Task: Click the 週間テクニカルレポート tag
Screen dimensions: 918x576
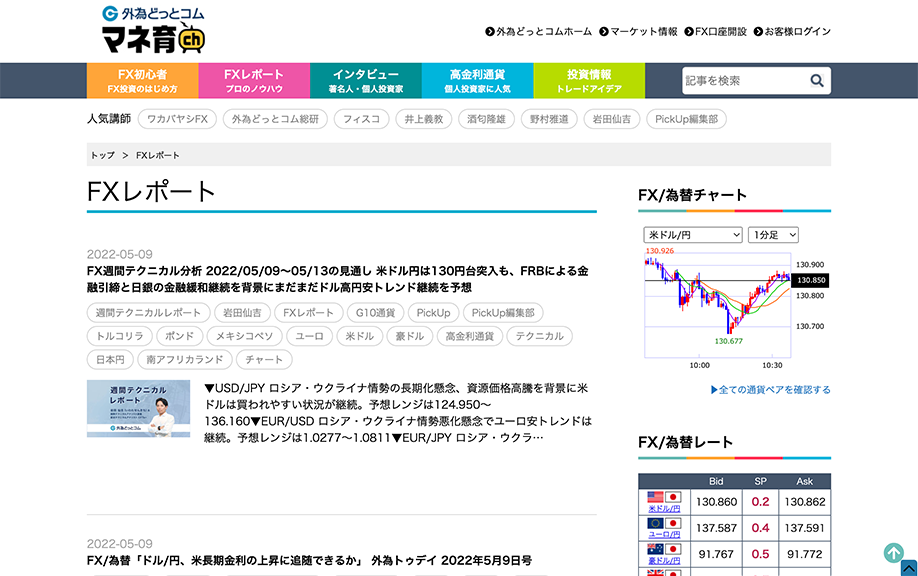Action: point(148,313)
